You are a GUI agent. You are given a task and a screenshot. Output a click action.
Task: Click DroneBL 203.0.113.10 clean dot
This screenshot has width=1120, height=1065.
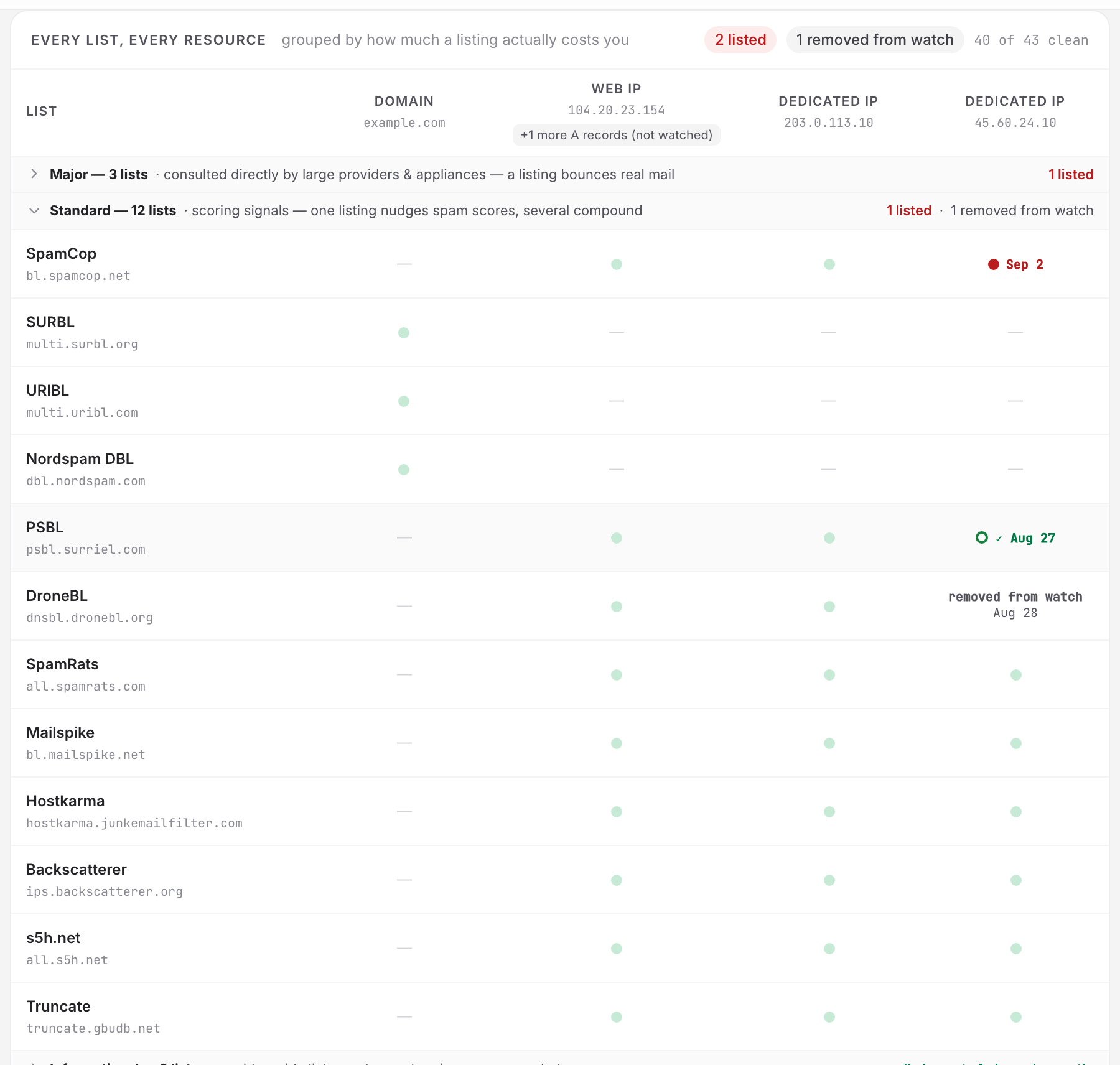pyautogui.click(x=829, y=607)
